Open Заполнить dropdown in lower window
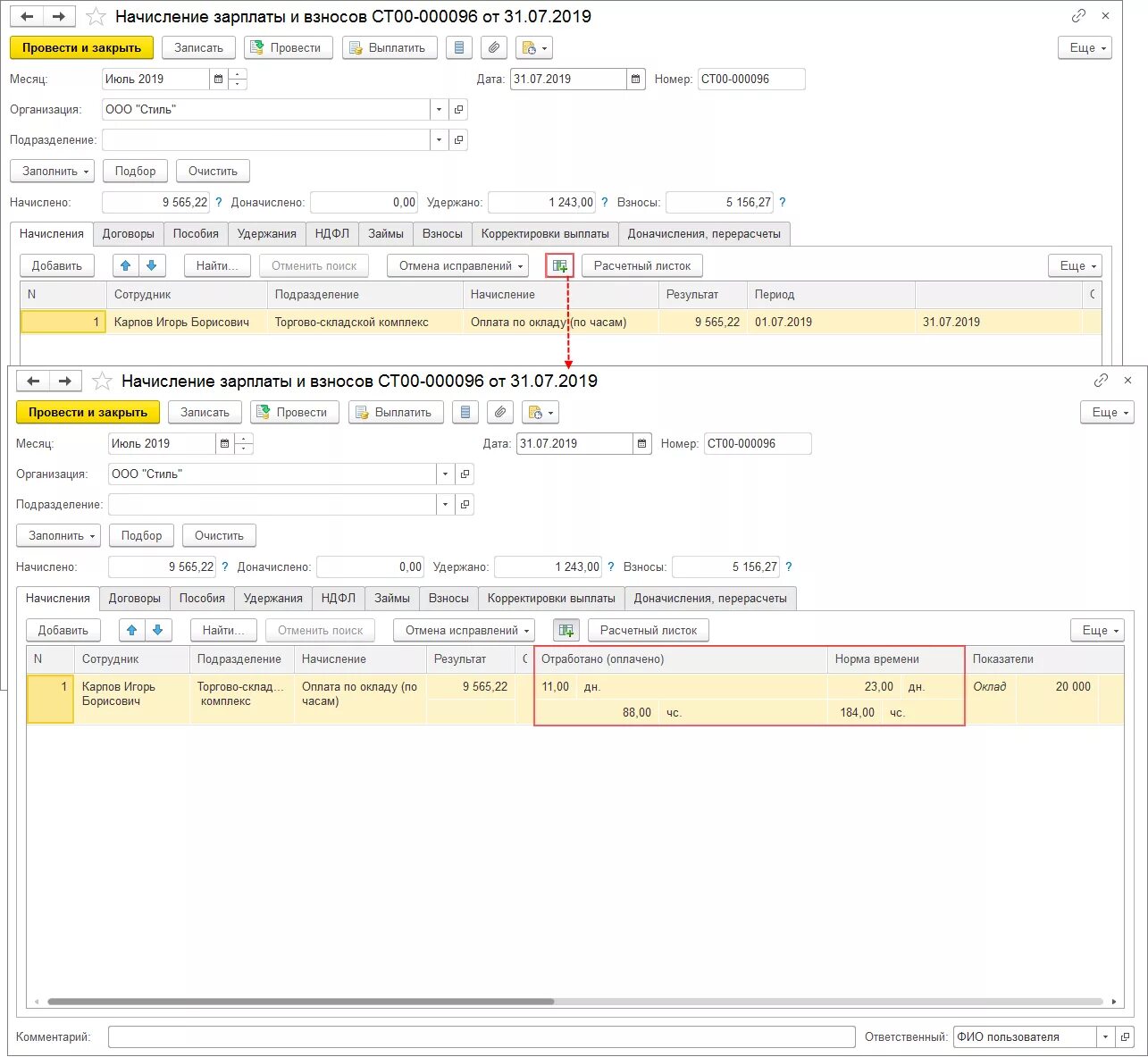 (x=59, y=535)
